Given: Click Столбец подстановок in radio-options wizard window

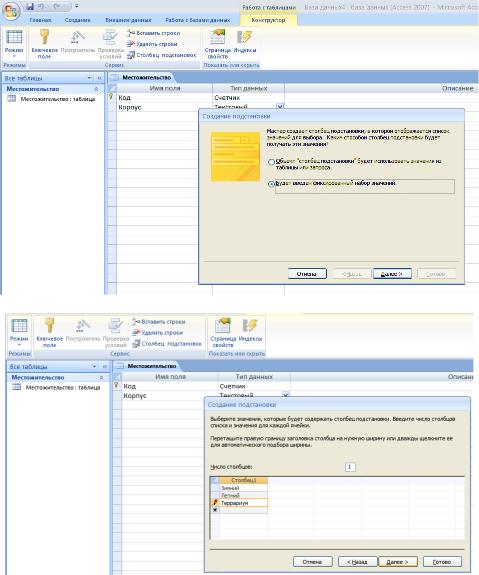Looking at the screenshot, I should (x=161, y=55).
